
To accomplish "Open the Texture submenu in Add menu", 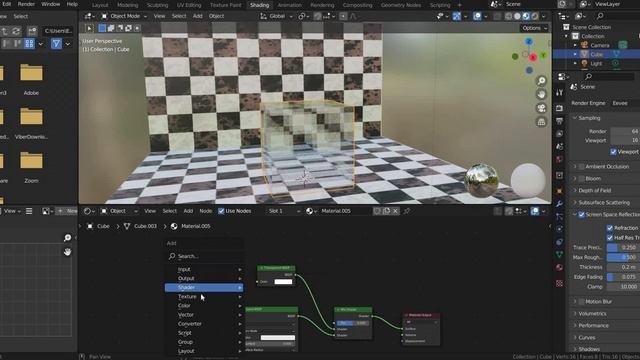I will click(204, 296).
